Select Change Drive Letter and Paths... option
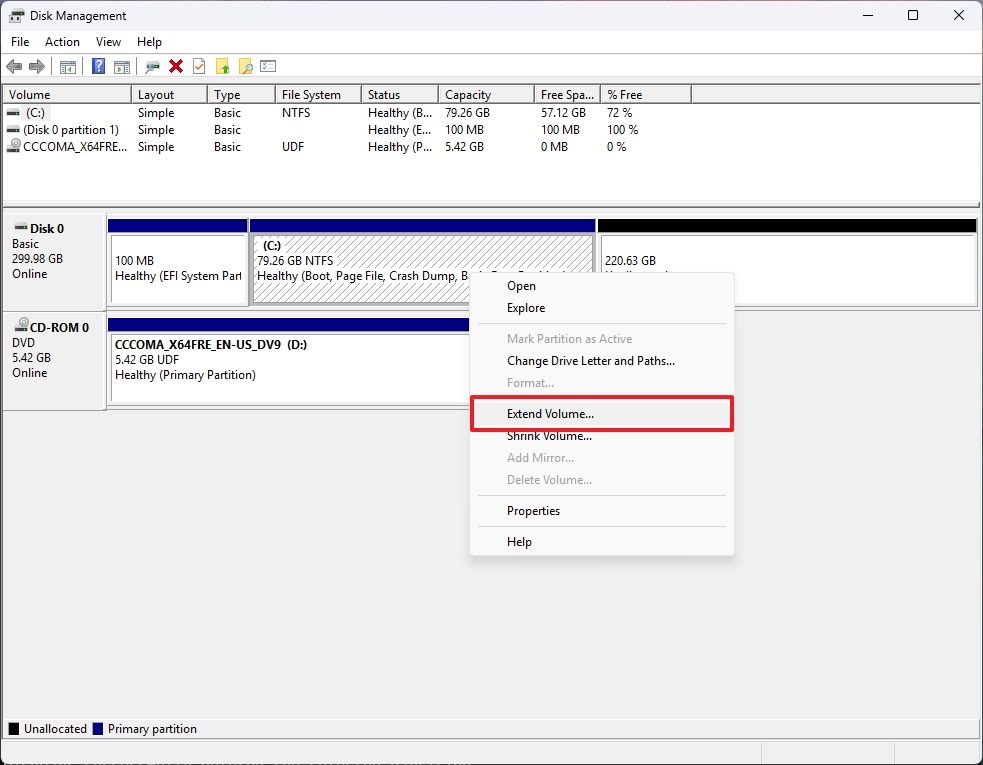Image resolution: width=983 pixels, height=765 pixels. pyautogui.click(x=590, y=361)
